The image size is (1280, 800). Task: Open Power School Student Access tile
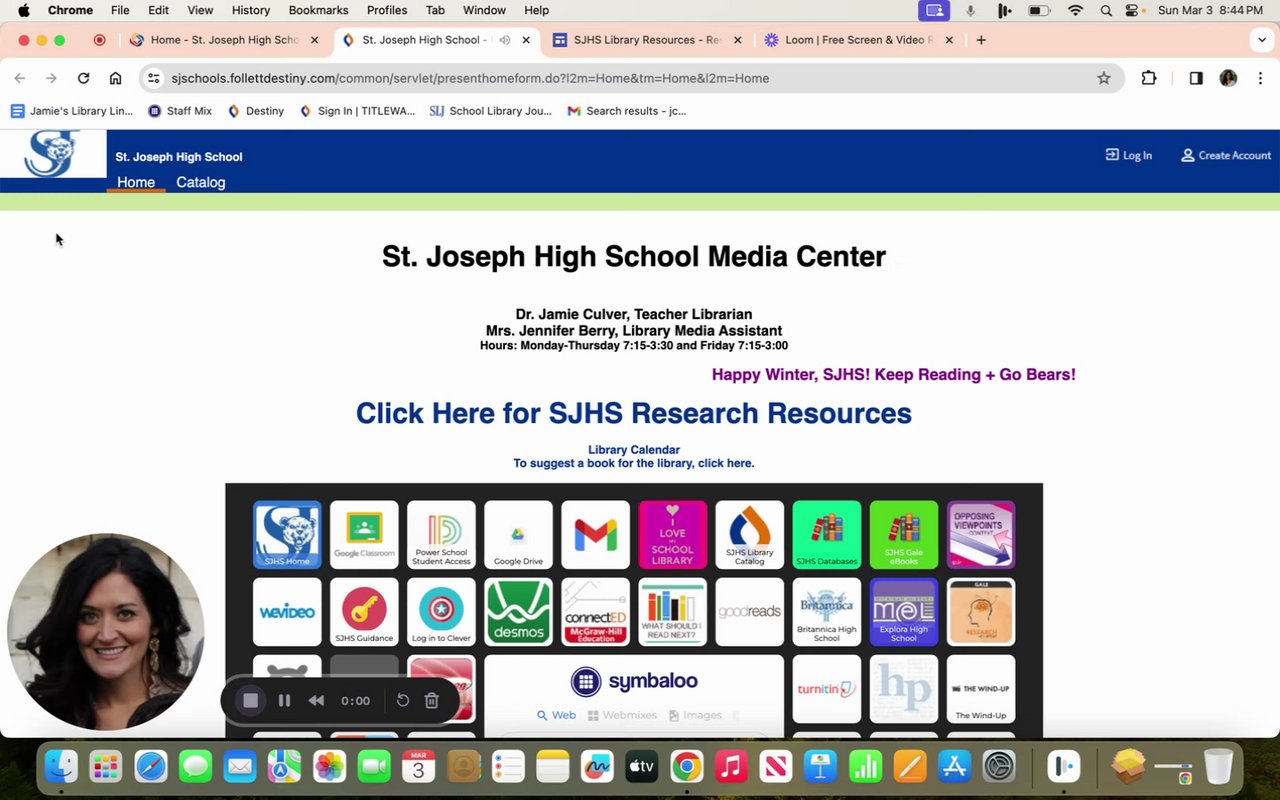tap(441, 535)
